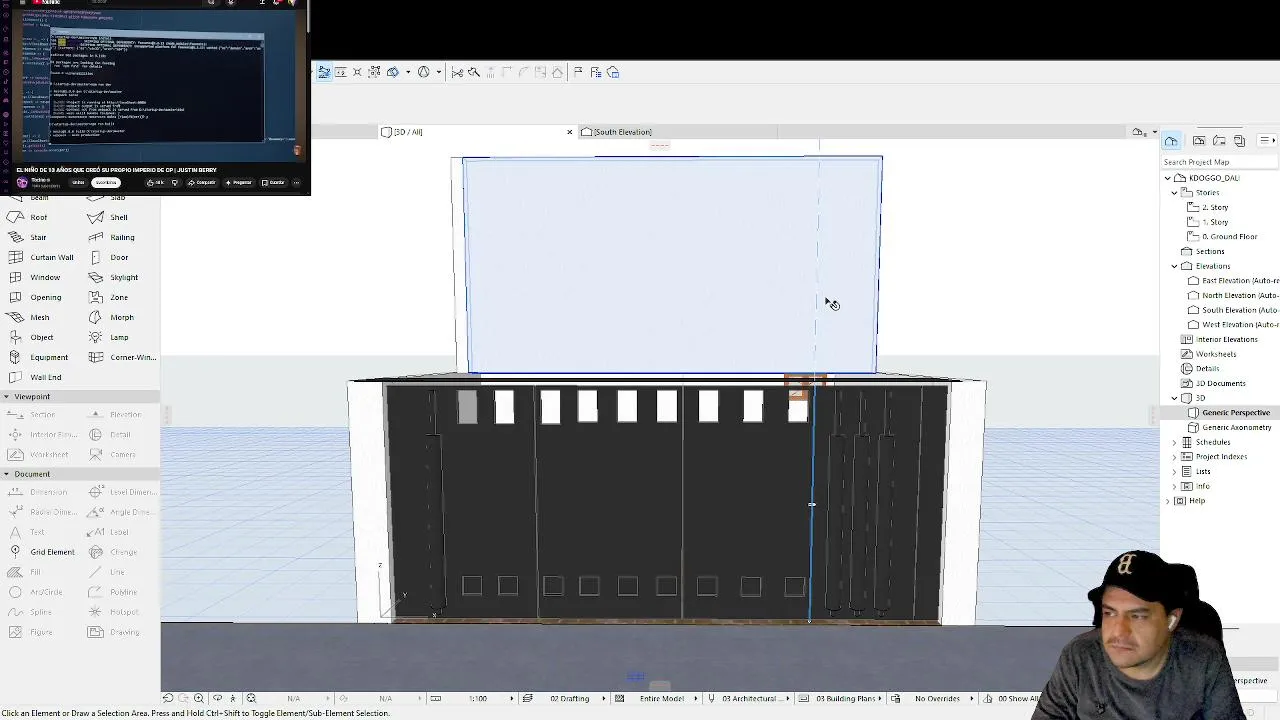Open West Elevation in navigator
Viewport: 1280px width, 720px height.
[1233, 325]
